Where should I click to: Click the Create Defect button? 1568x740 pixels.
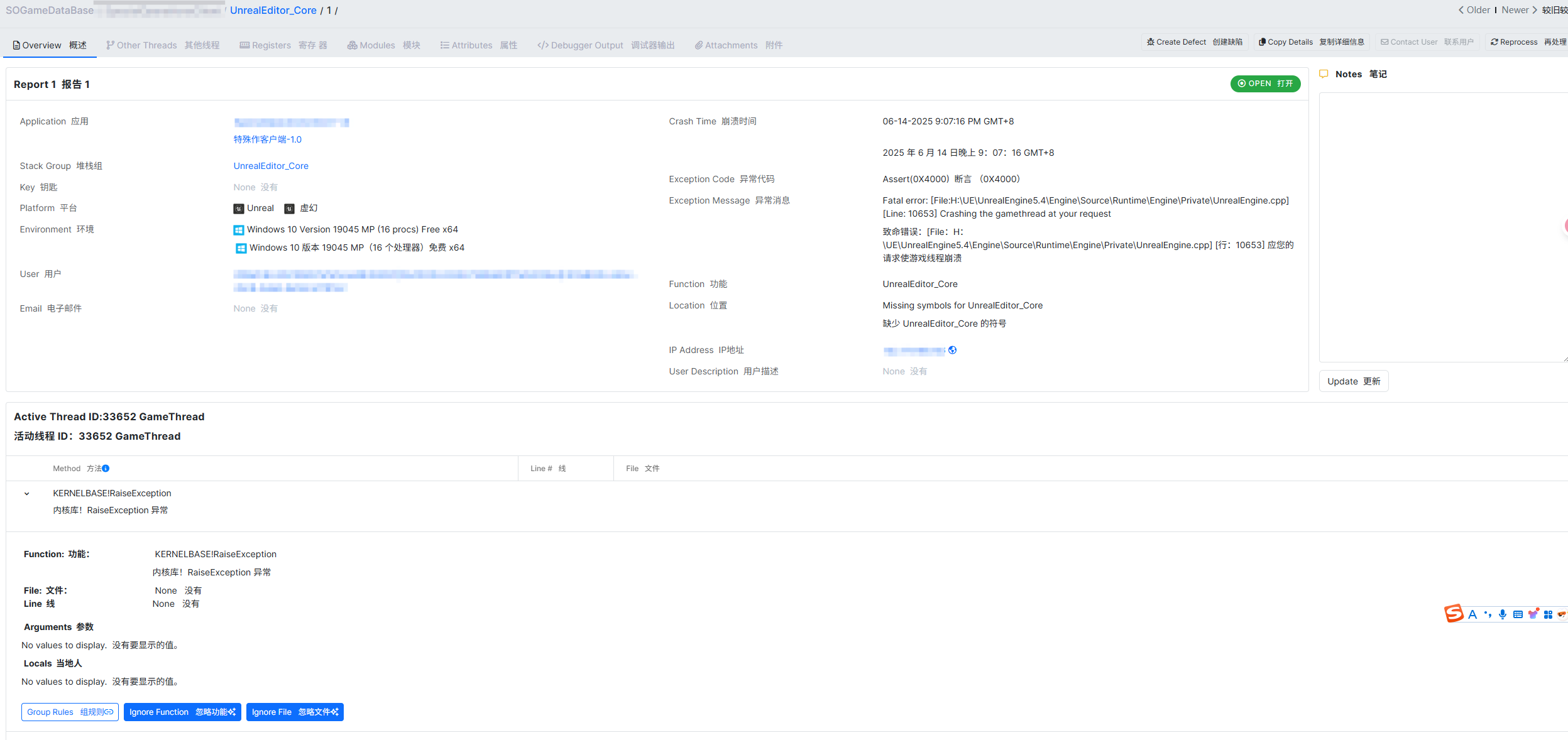1195,42
